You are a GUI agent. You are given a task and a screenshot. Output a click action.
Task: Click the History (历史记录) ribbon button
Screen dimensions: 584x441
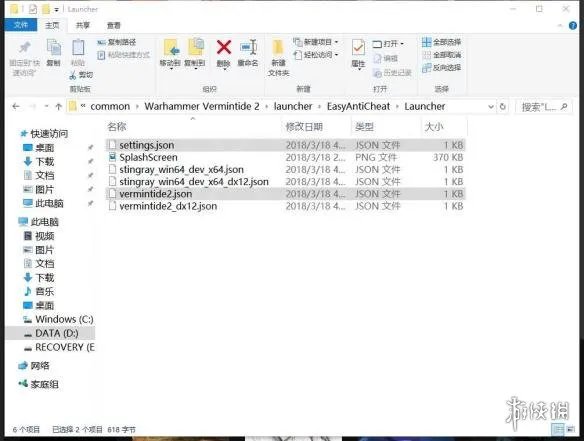[x=392, y=73]
